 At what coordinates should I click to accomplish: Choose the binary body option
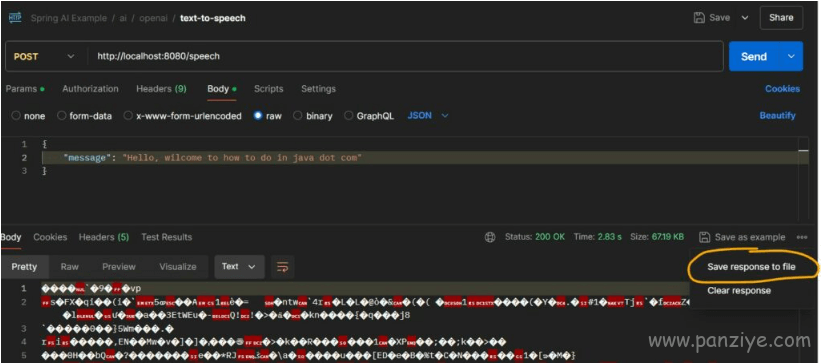[297, 116]
